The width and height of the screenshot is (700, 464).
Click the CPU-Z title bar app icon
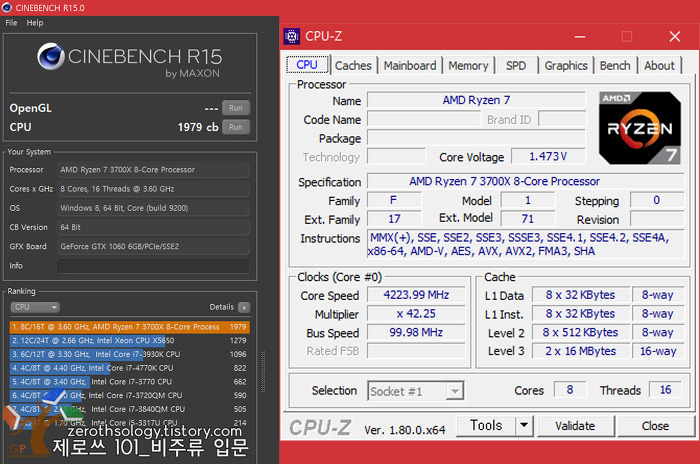[x=292, y=36]
